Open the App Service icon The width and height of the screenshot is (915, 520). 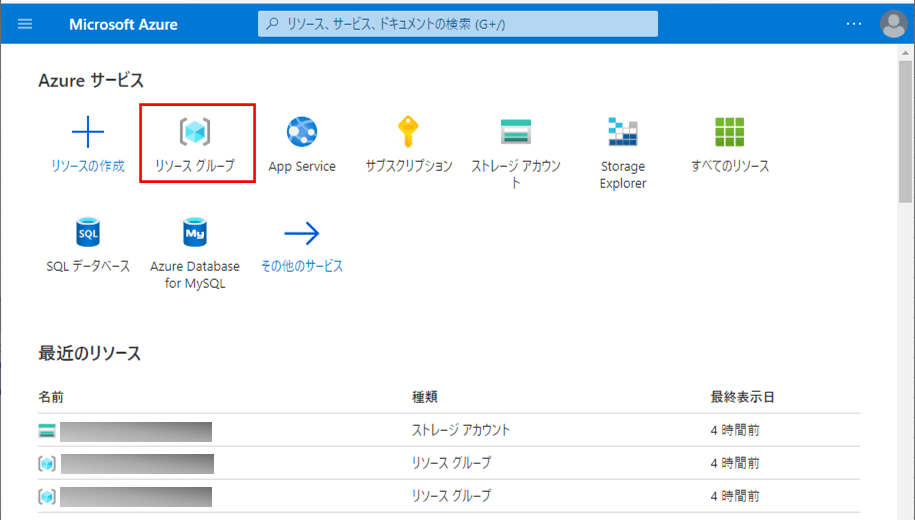(302, 131)
